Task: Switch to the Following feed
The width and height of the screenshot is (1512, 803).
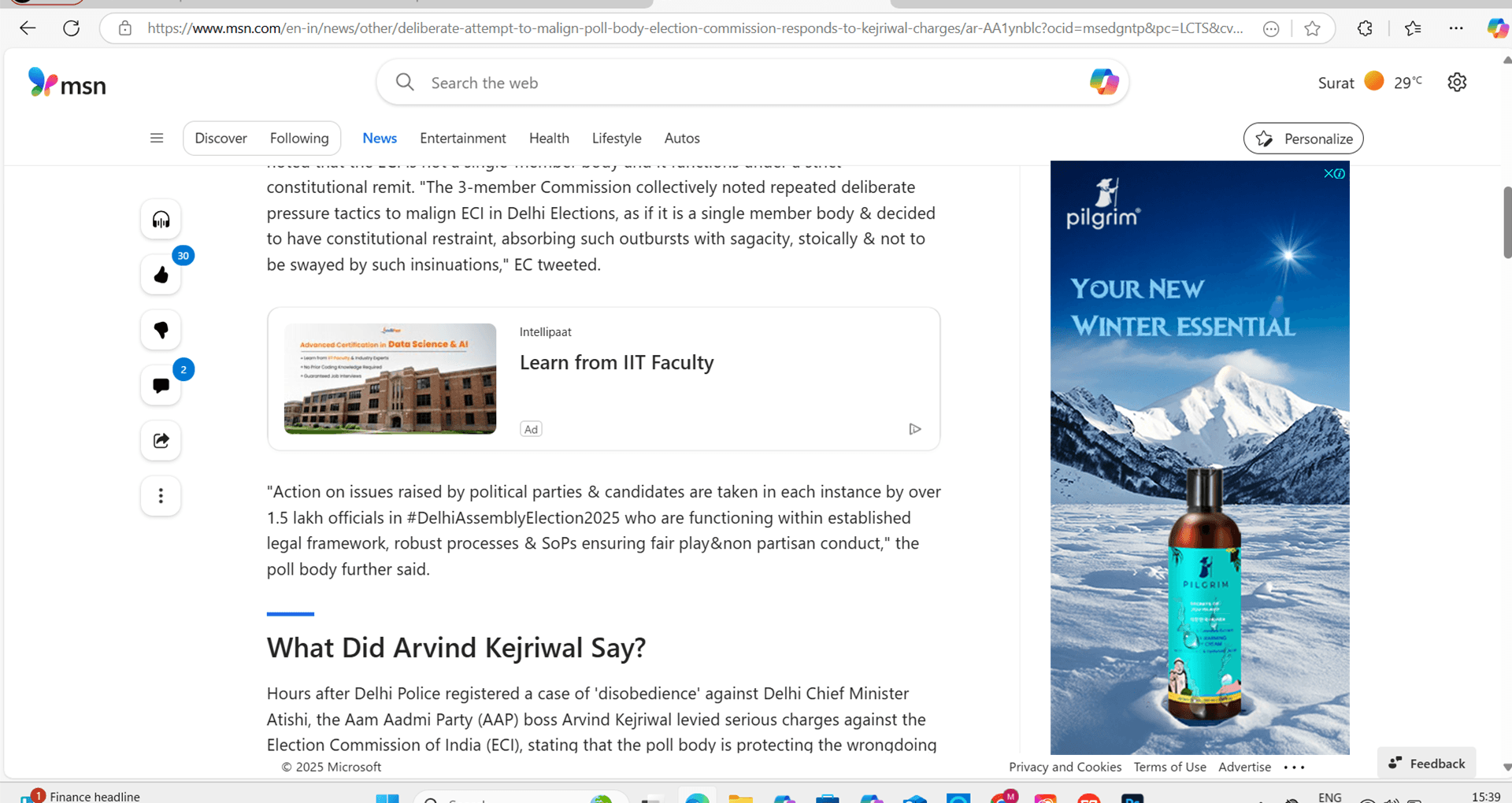Action: 299,139
